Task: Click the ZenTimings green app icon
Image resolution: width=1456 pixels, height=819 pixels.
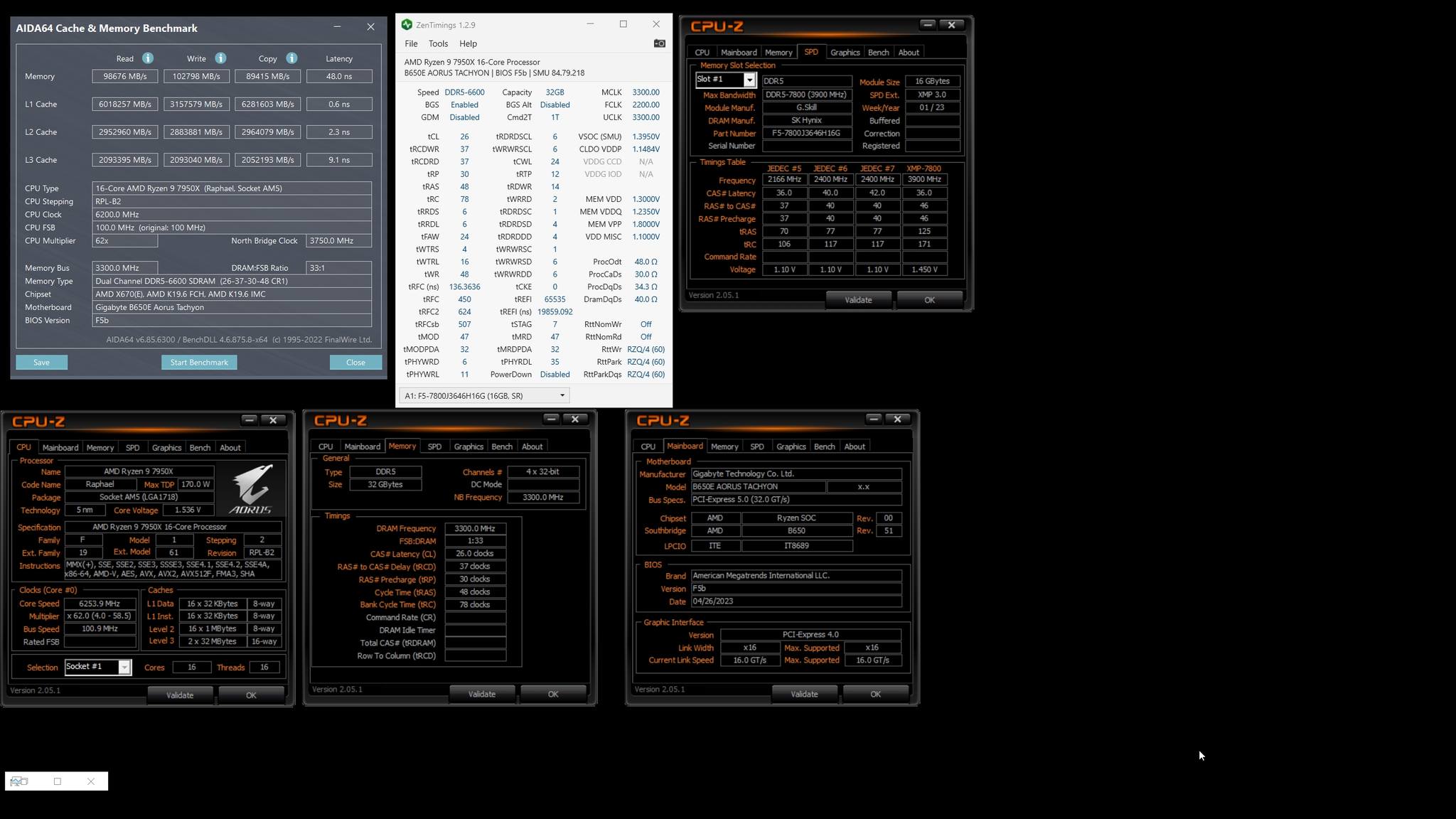Action: [407, 24]
